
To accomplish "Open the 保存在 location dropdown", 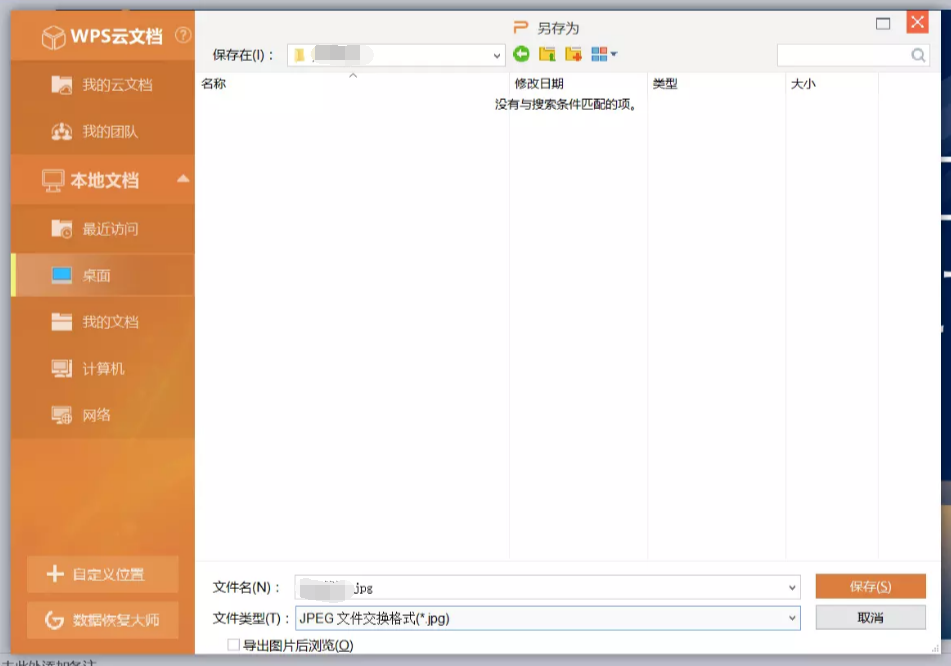I will click(495, 54).
